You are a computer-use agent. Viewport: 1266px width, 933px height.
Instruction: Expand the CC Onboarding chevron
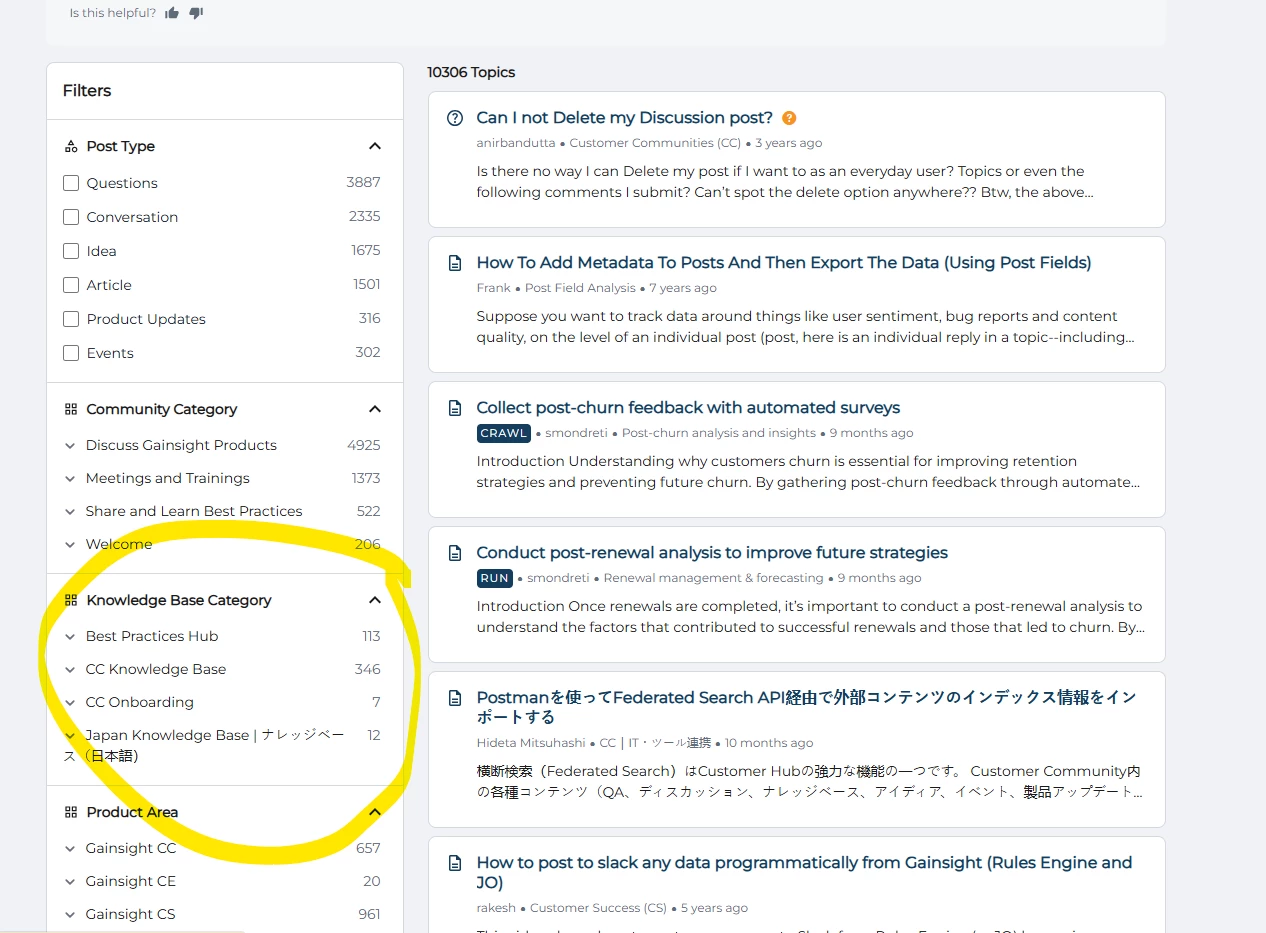pos(70,703)
